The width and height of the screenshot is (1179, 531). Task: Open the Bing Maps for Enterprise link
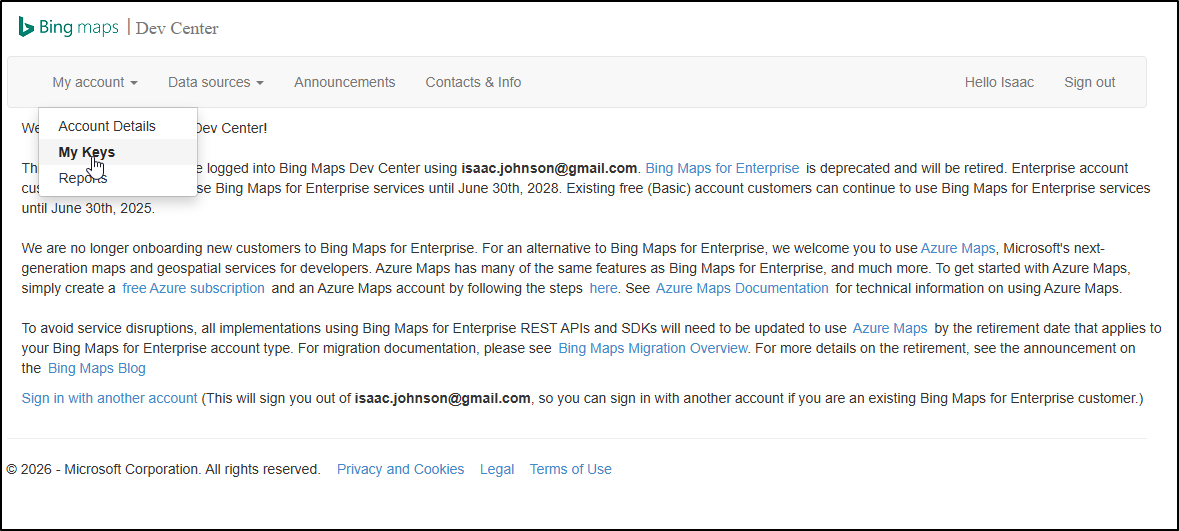pyautogui.click(x=722, y=168)
